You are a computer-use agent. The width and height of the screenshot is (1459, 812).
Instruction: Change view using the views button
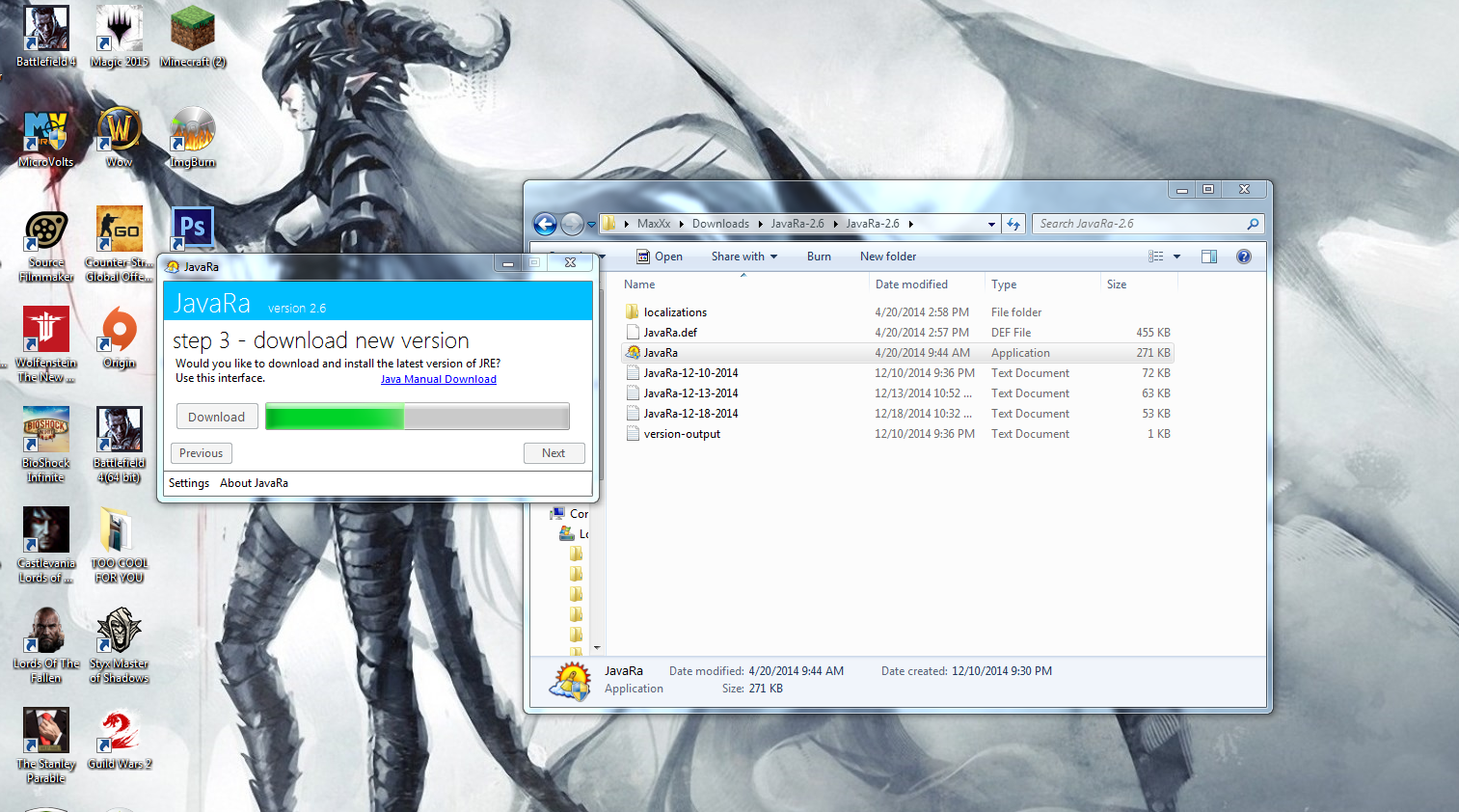click(1156, 257)
